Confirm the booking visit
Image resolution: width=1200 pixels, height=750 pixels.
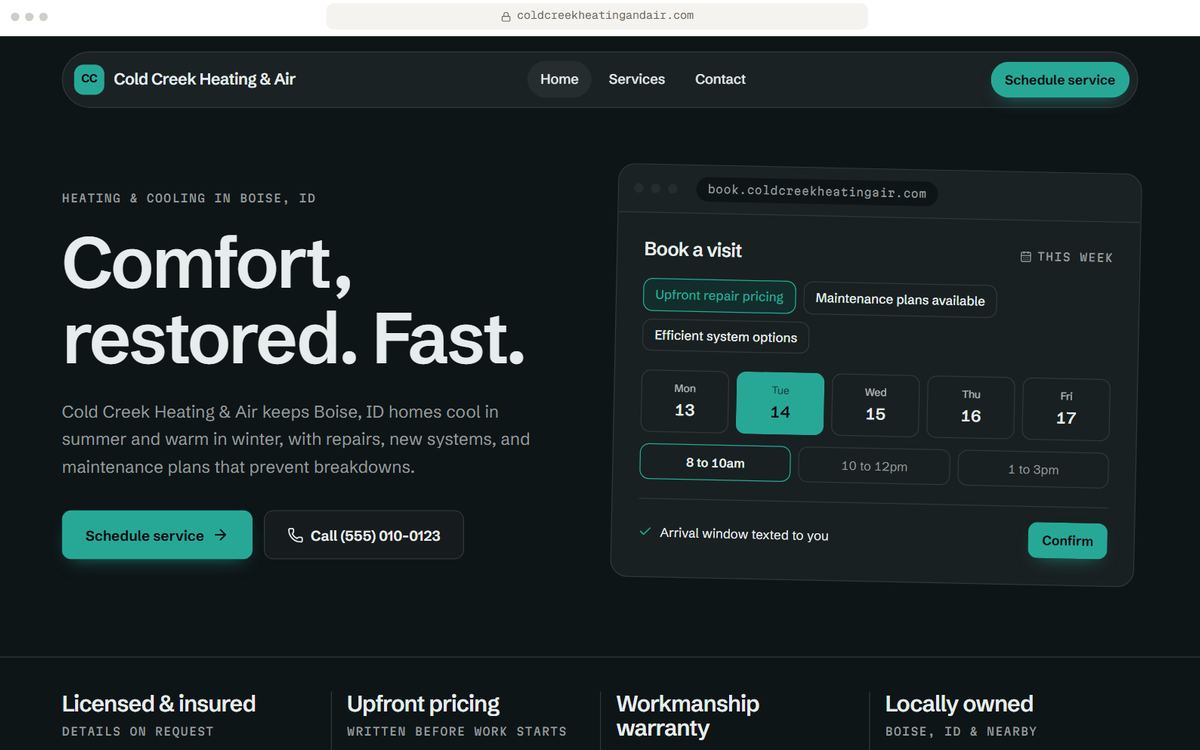(1067, 541)
